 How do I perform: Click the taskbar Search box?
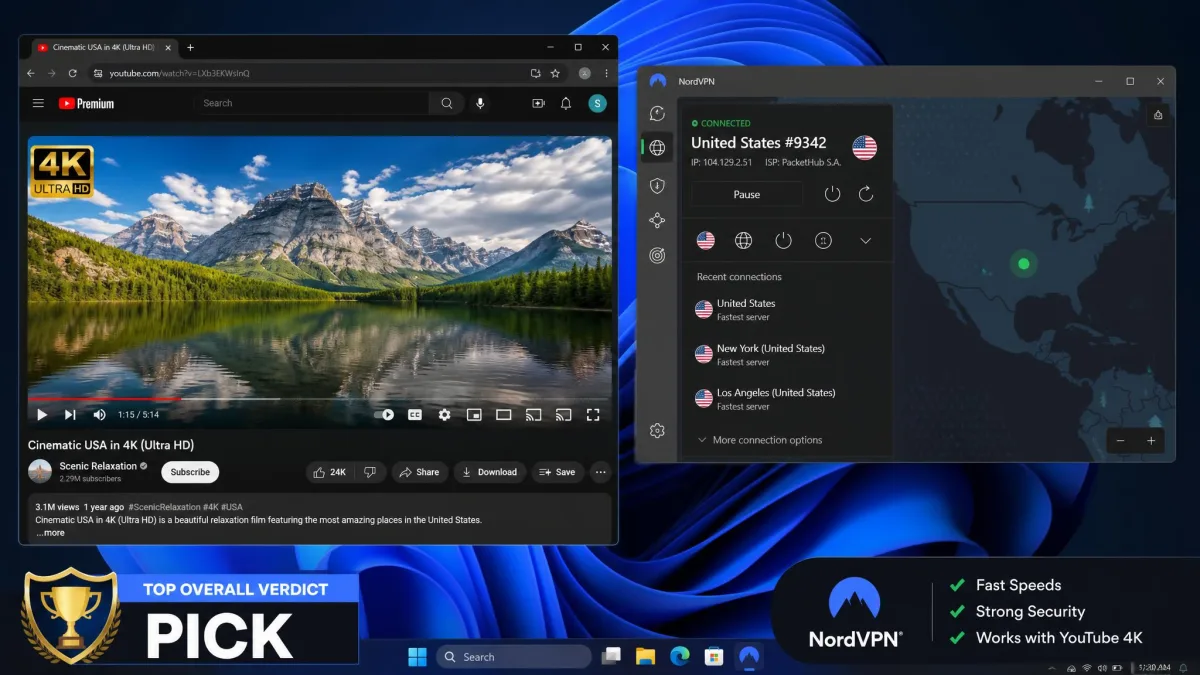[514, 656]
